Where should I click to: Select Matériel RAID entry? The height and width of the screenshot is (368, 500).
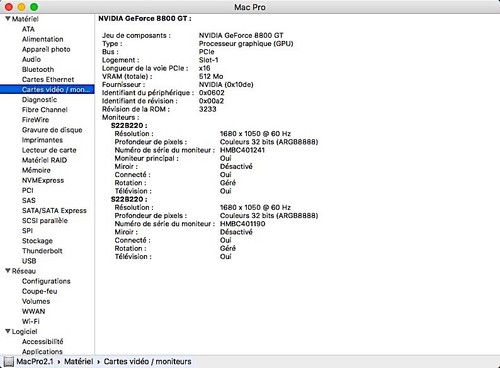click(x=44, y=160)
